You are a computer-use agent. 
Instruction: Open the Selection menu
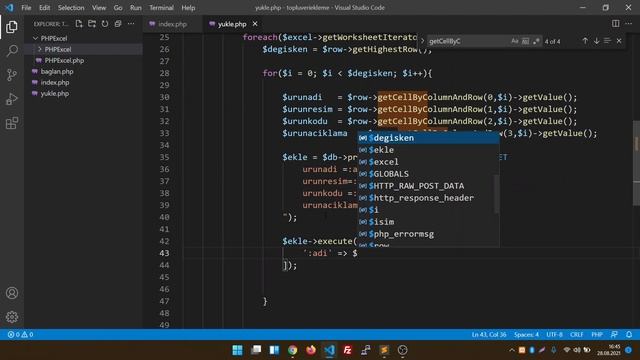click(x=71, y=8)
